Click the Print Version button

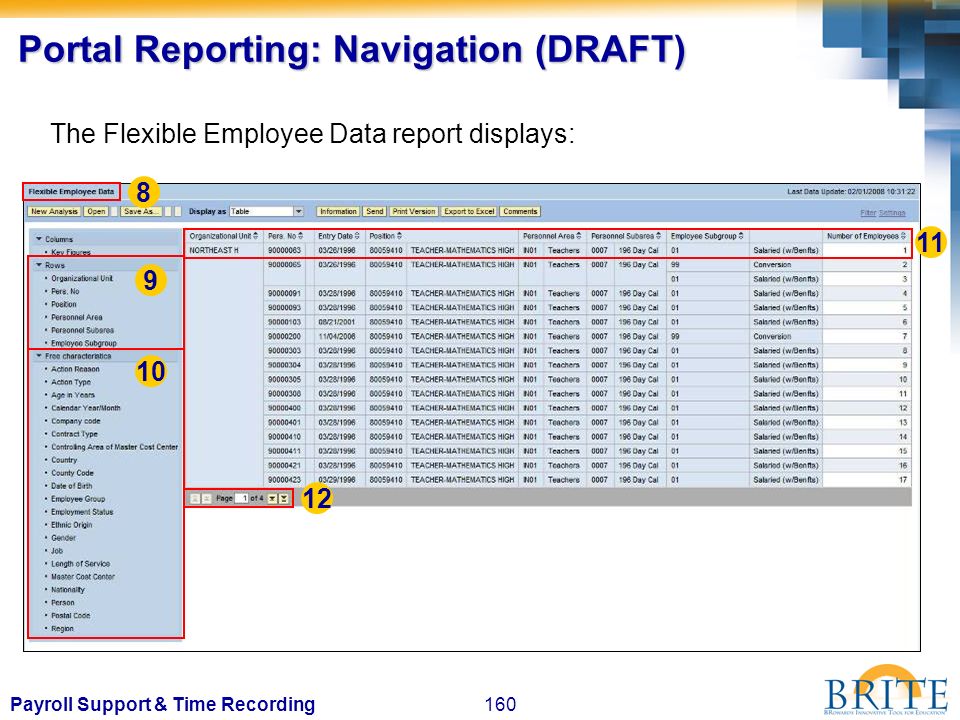[x=414, y=212]
